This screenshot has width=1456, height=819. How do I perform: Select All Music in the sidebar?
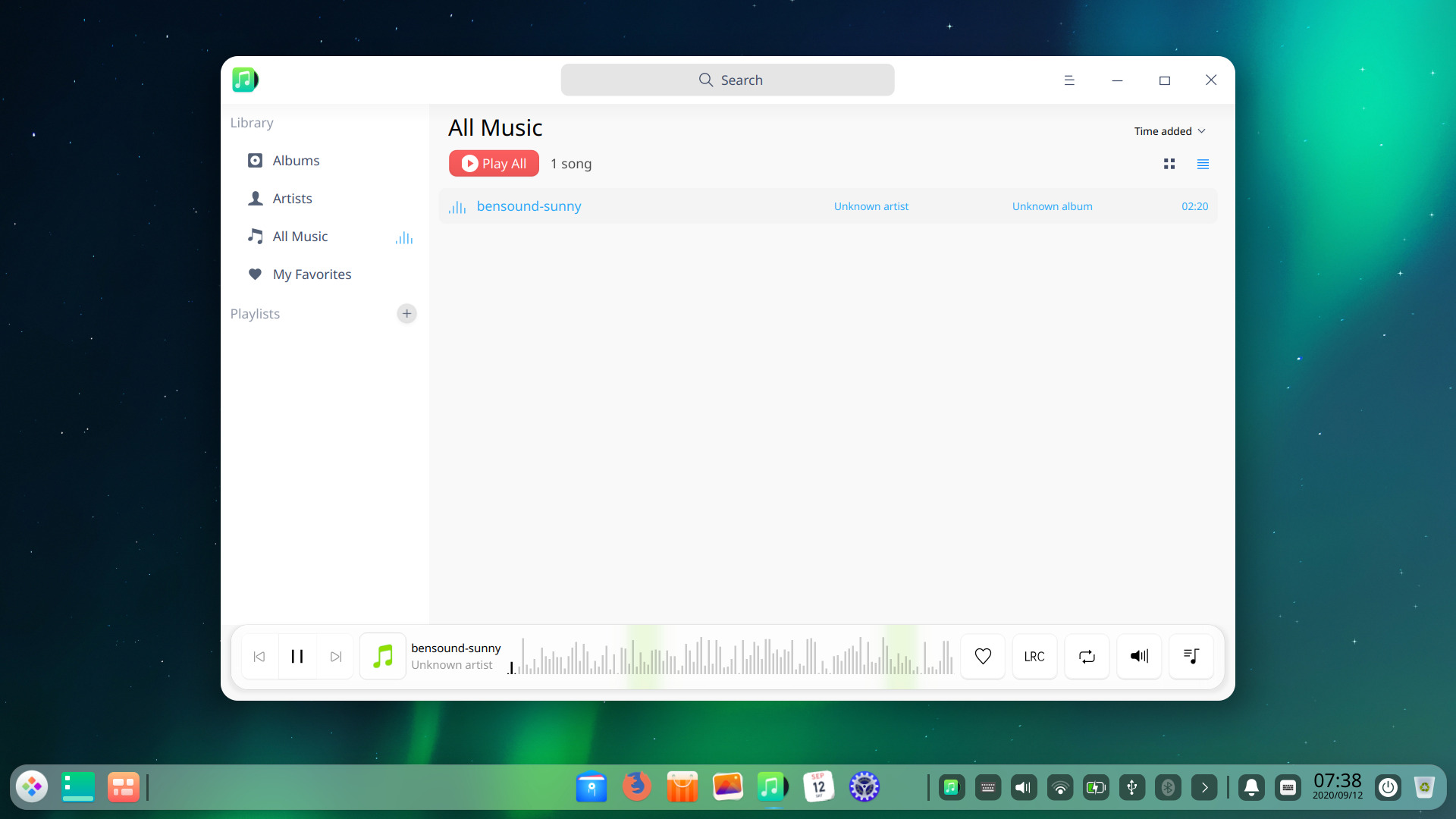pyautogui.click(x=301, y=236)
